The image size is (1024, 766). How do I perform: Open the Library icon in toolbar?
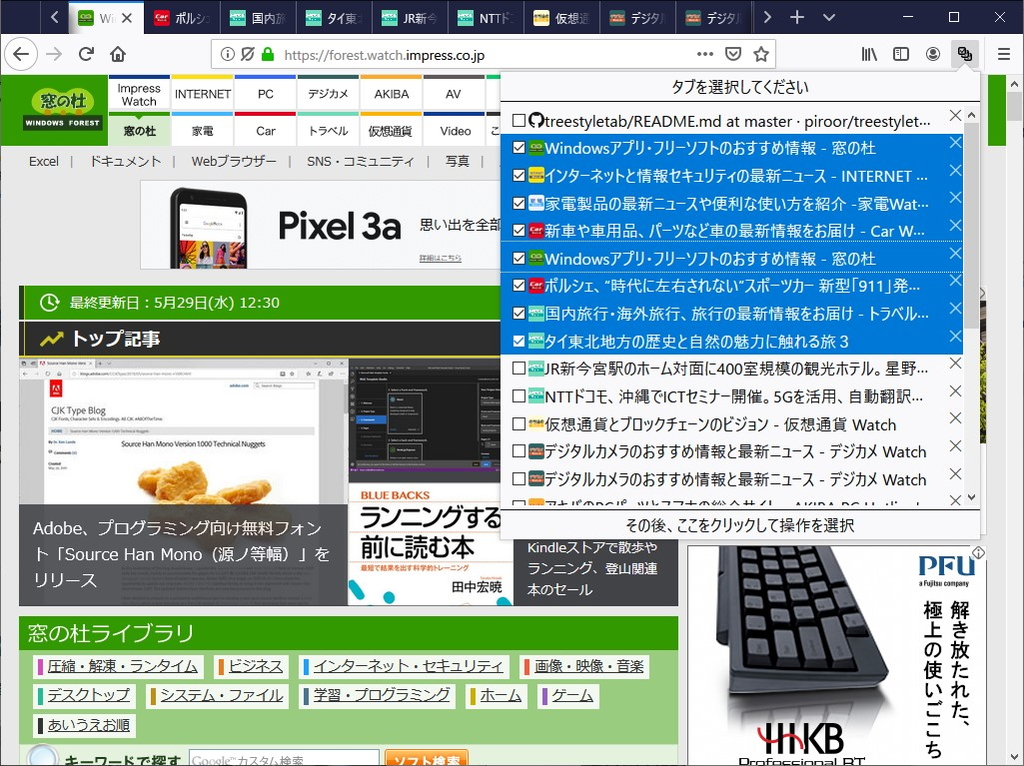point(869,54)
